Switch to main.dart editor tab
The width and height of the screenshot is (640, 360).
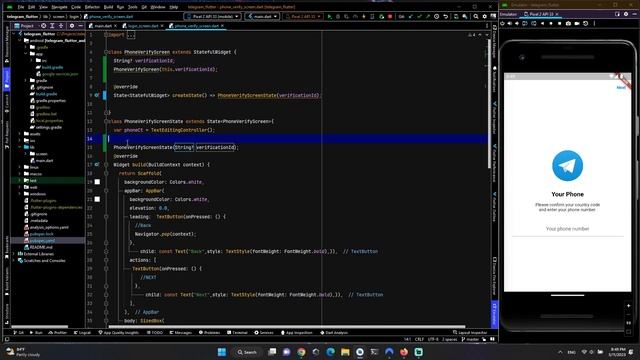103,26
